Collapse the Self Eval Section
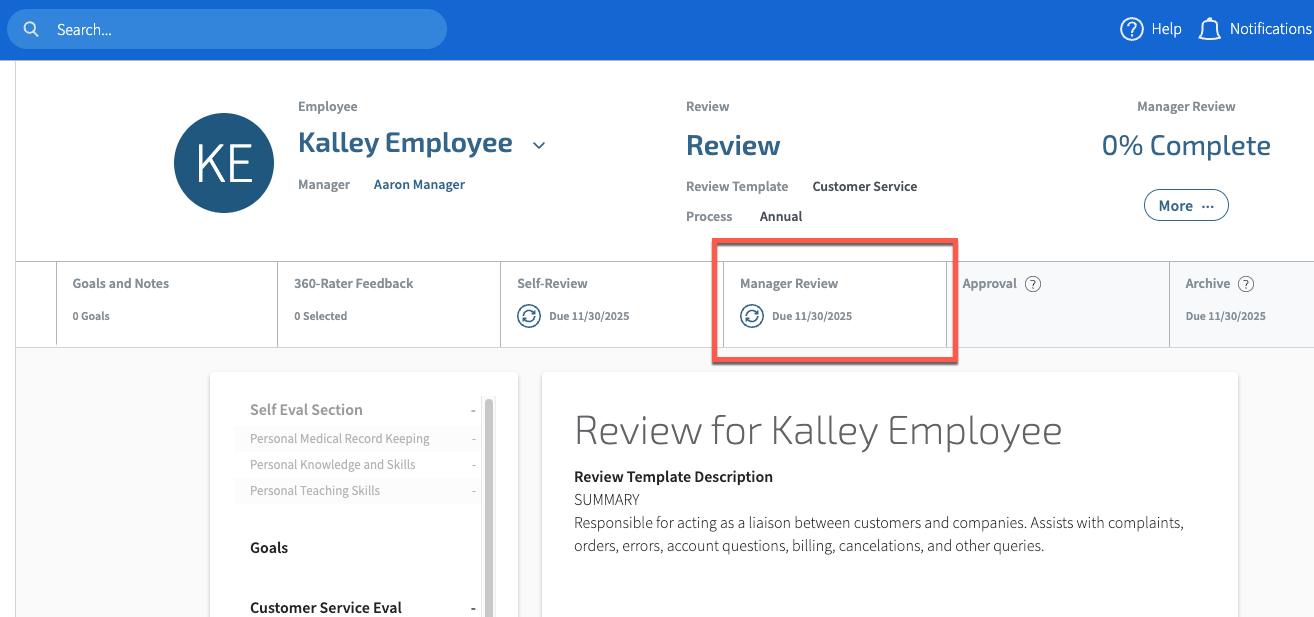1314x617 pixels. pos(473,410)
